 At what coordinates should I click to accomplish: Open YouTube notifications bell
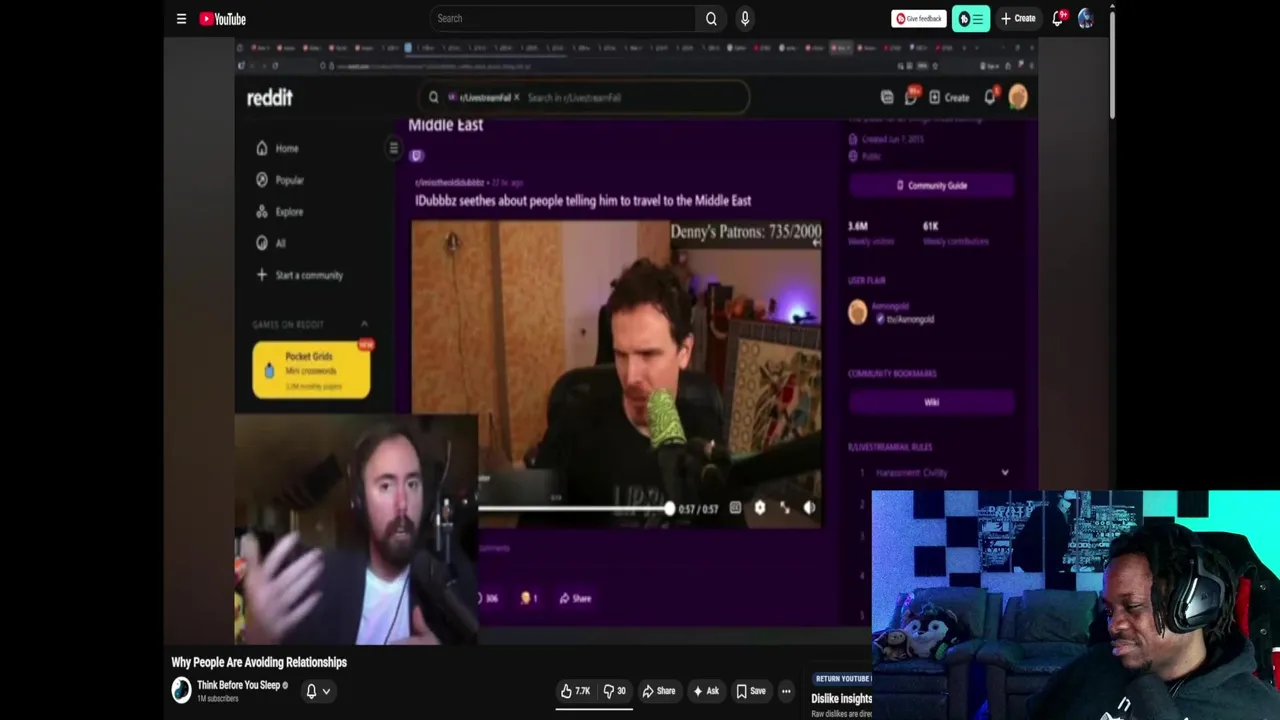point(1059,18)
